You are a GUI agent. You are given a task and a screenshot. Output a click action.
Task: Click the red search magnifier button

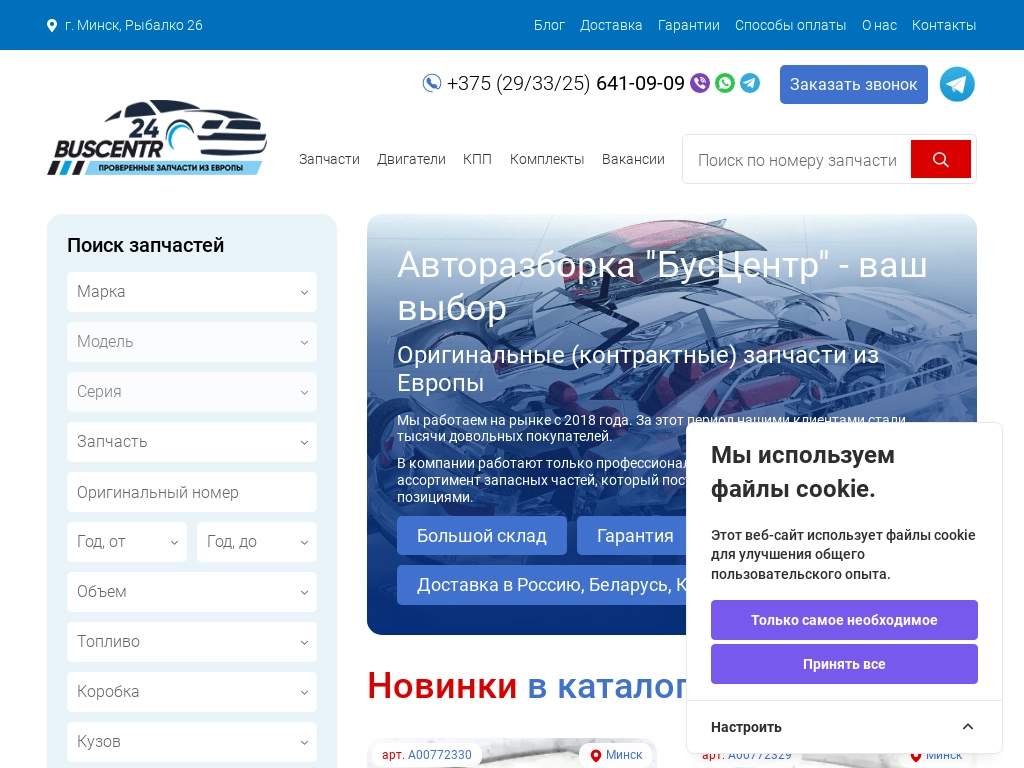click(x=940, y=160)
